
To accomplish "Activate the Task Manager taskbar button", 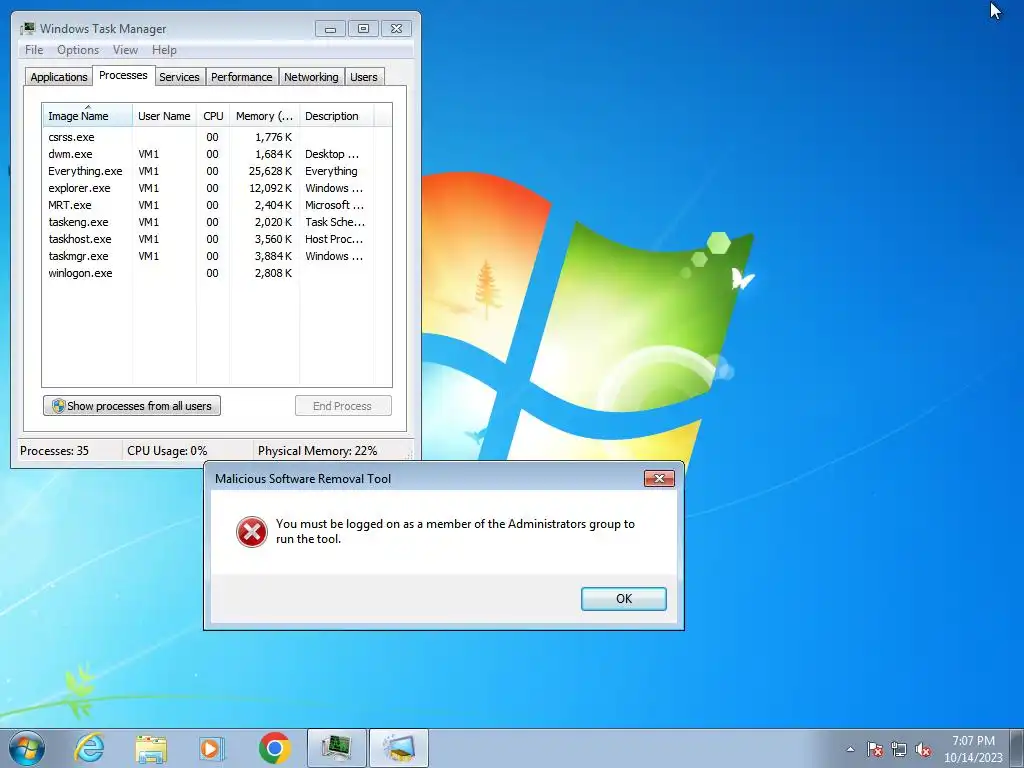I will (x=336, y=748).
